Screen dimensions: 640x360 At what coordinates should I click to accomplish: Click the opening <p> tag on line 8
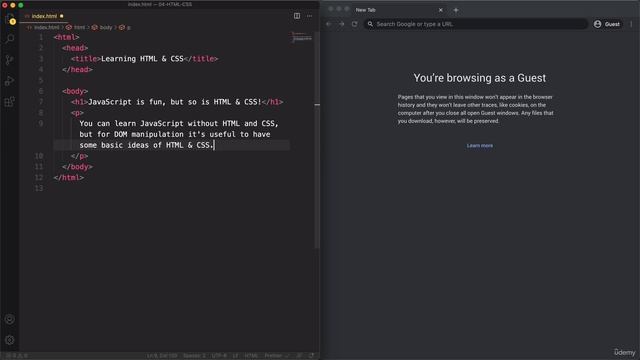[x=77, y=113]
